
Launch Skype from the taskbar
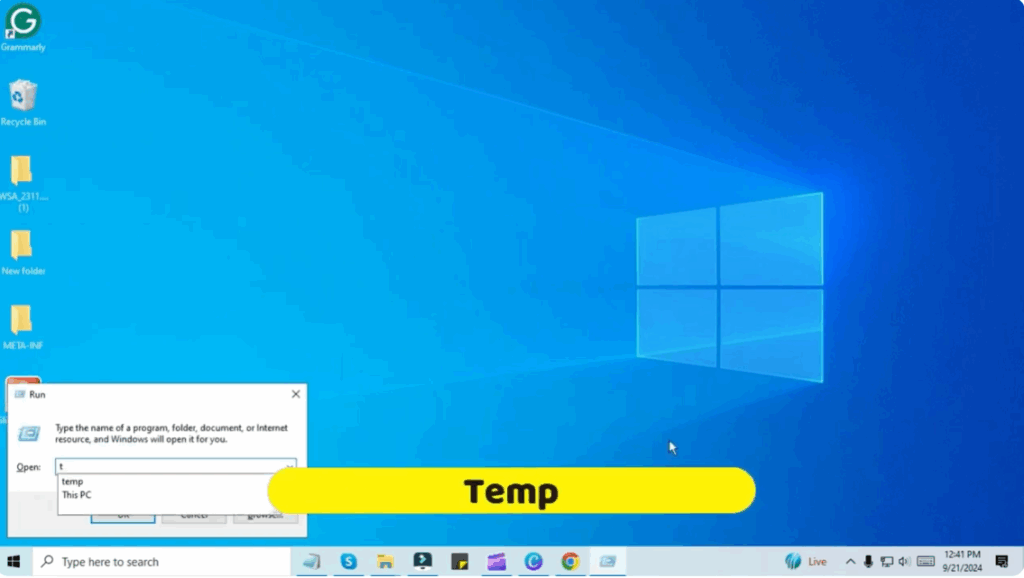click(x=348, y=561)
